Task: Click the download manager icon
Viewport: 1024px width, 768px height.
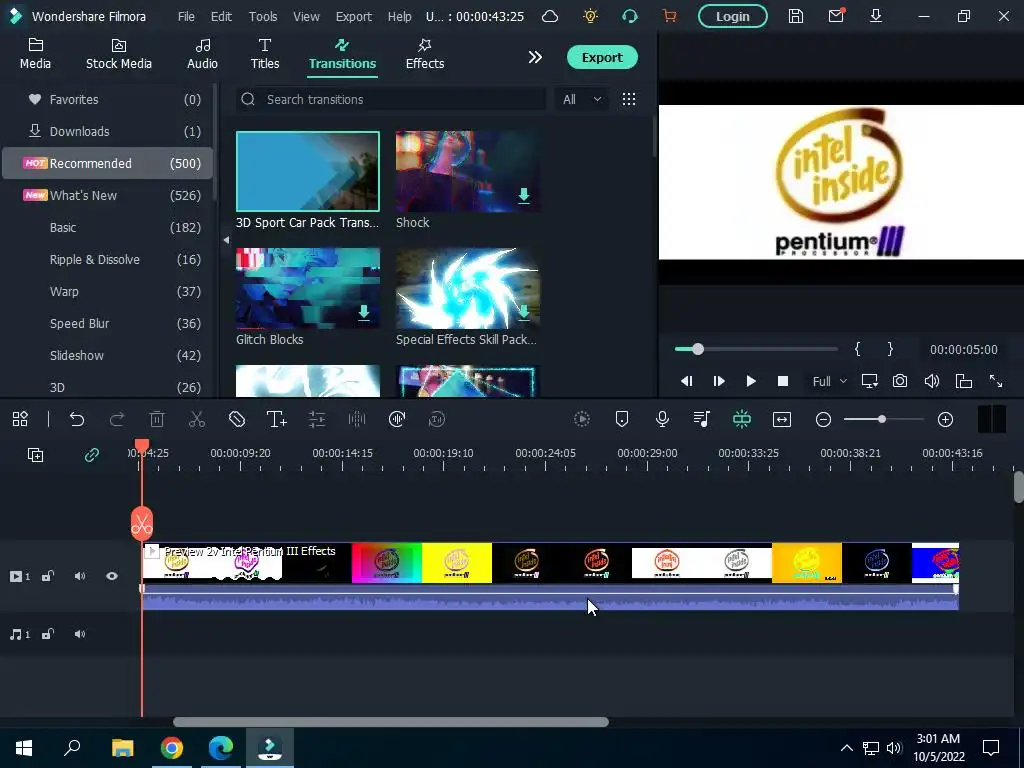Action: pos(876,16)
